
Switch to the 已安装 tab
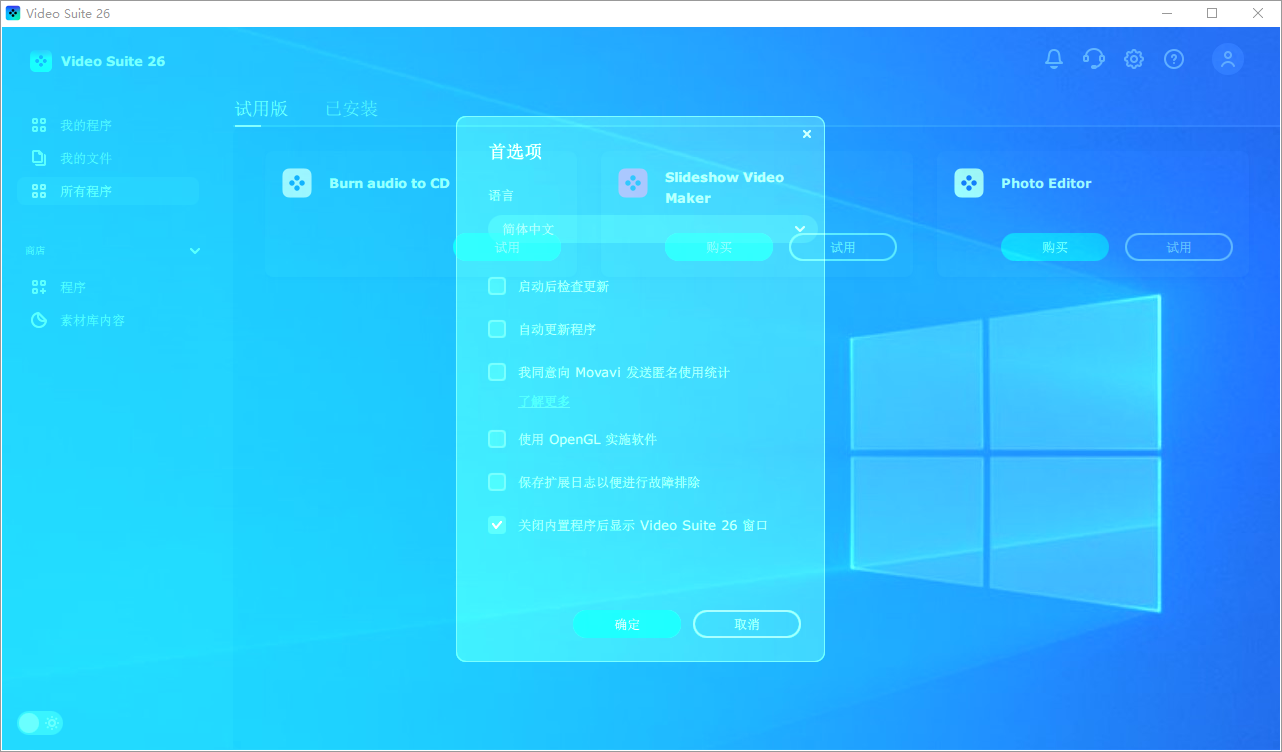[x=352, y=109]
